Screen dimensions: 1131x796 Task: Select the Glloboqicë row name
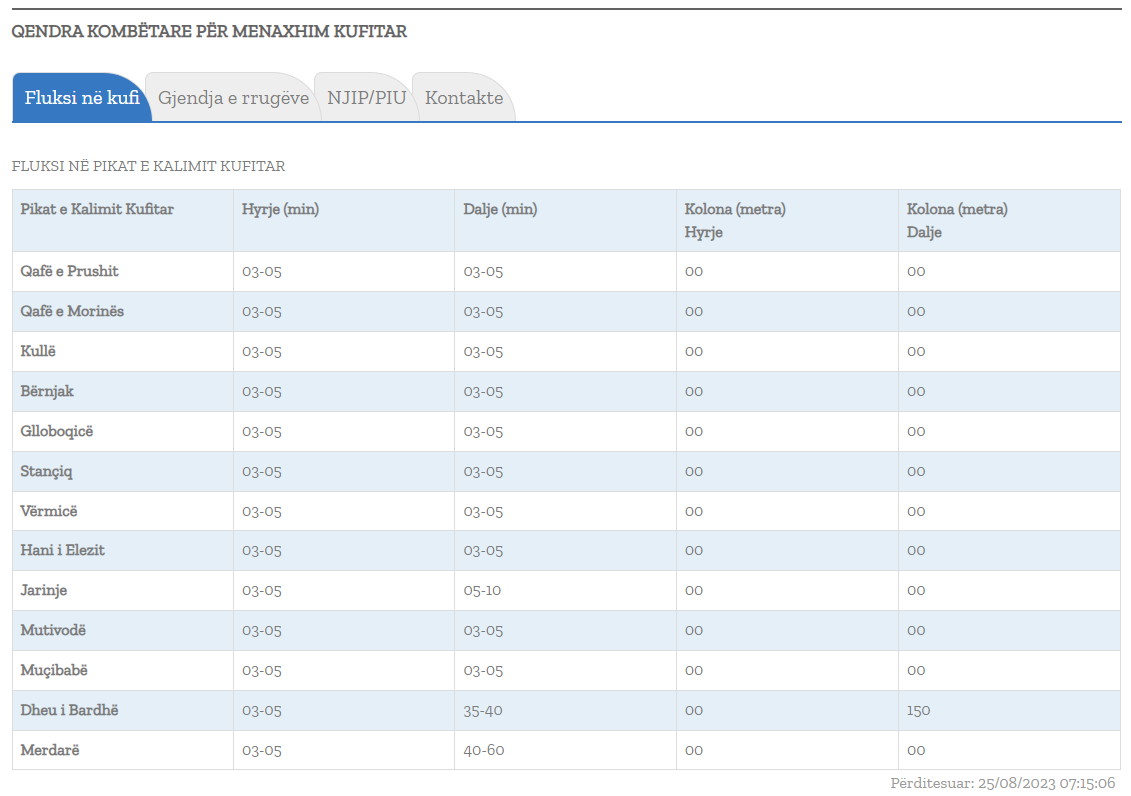(x=57, y=431)
